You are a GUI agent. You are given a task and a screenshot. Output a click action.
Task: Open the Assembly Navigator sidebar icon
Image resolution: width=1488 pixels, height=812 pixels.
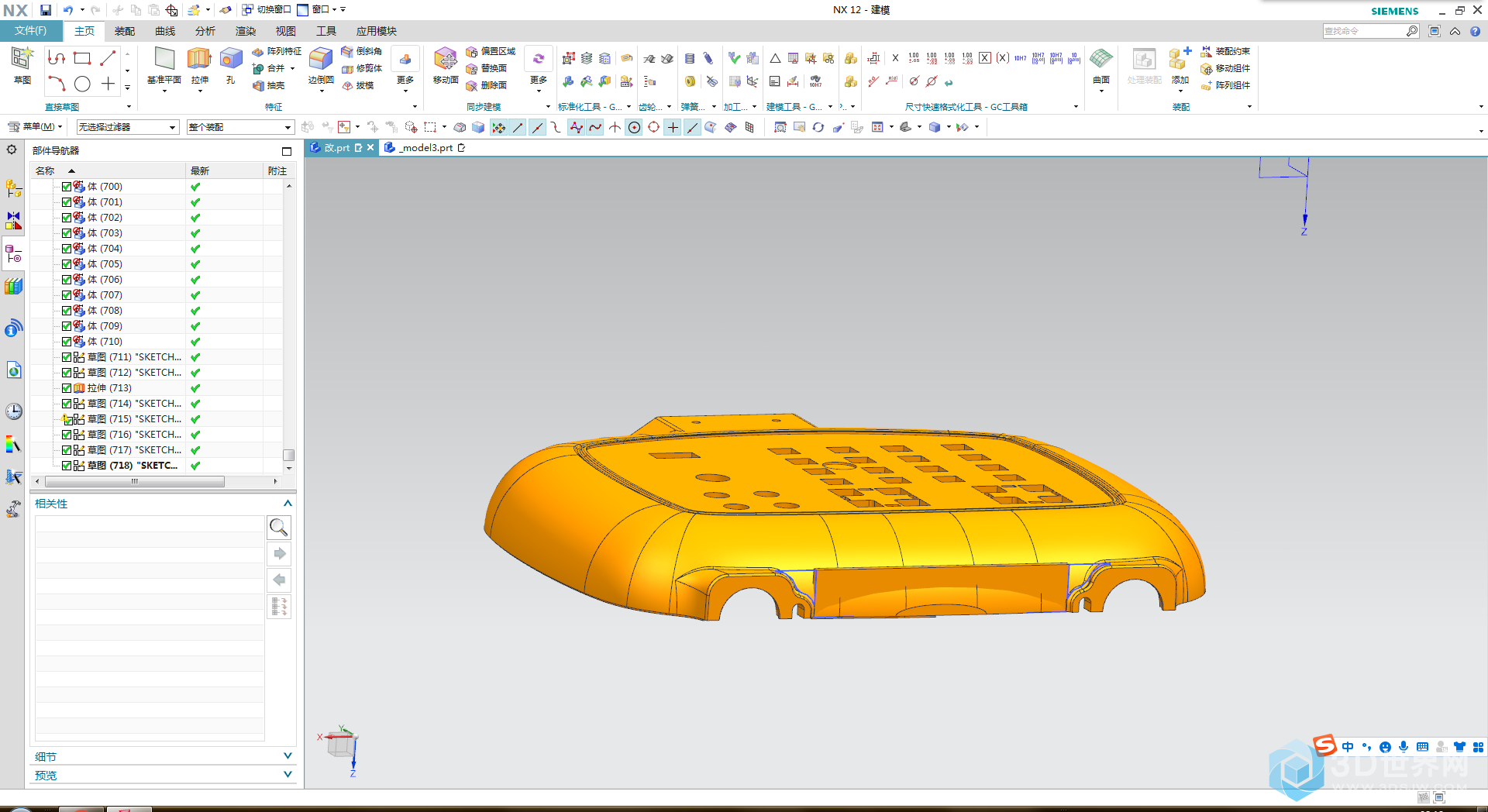(13, 188)
